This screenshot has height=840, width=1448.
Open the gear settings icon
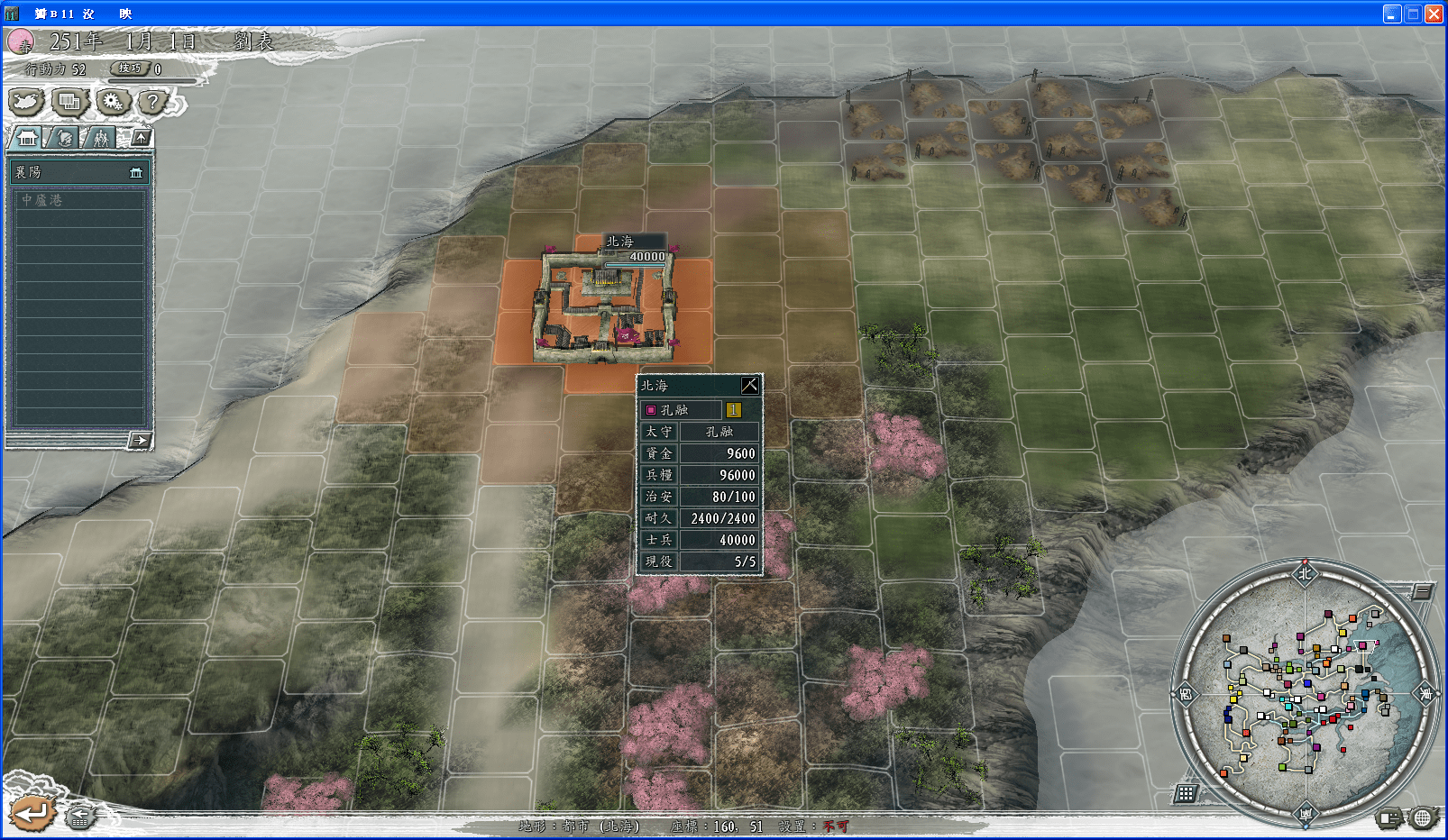[x=113, y=101]
